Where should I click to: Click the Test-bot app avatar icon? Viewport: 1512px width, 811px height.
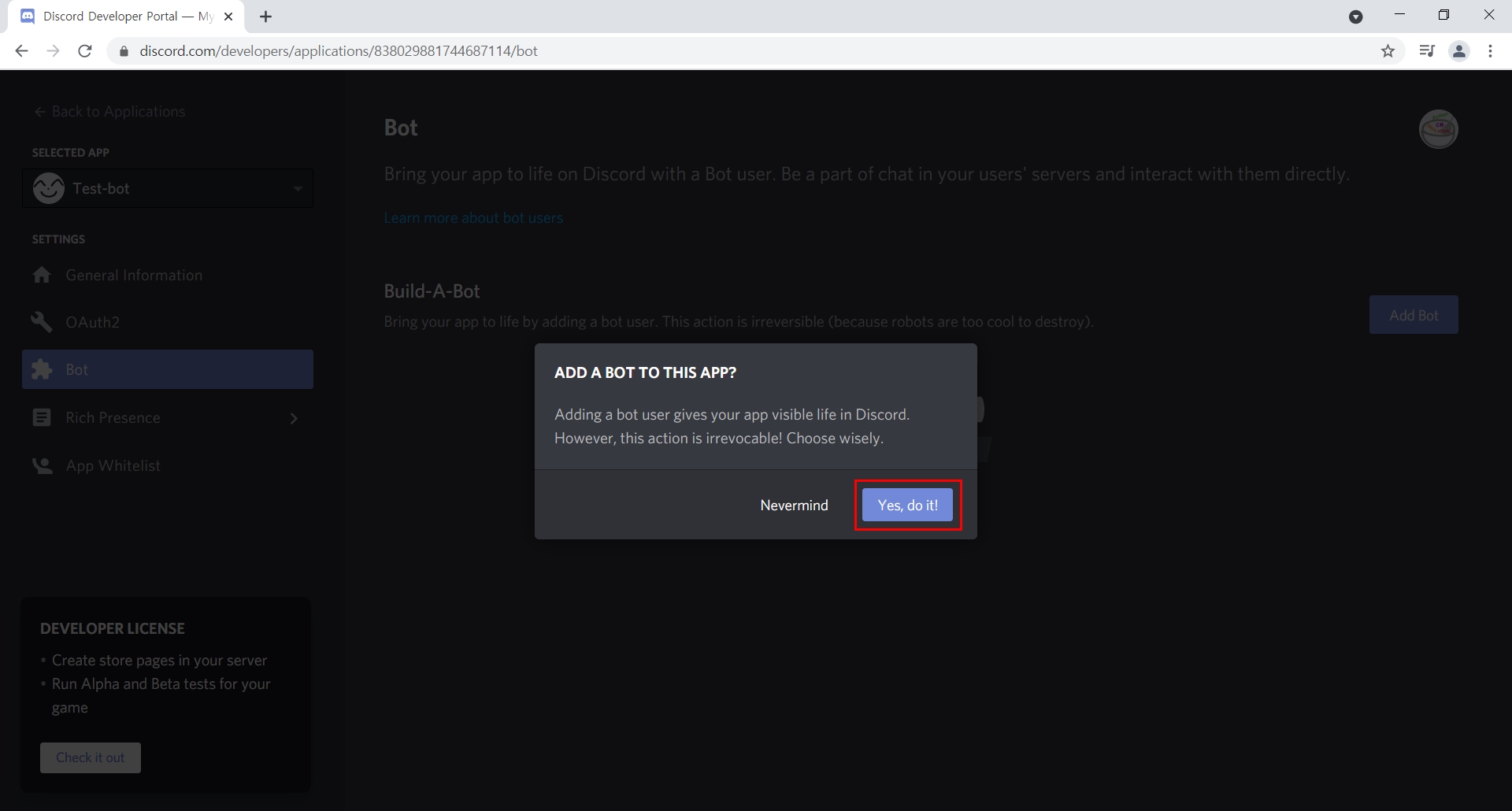49,188
